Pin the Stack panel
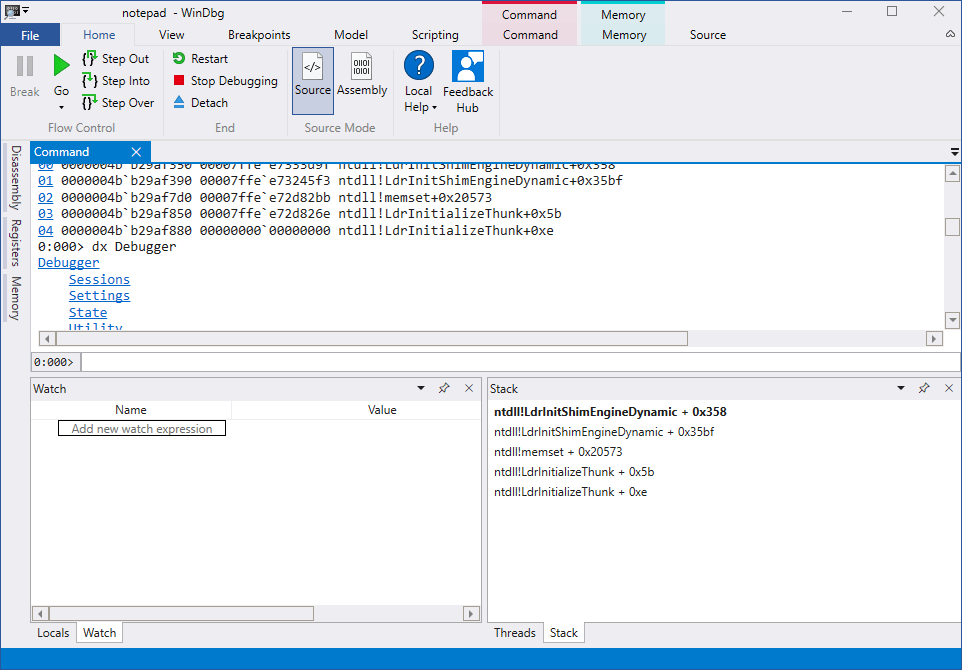Image resolution: width=962 pixels, height=670 pixels. (924, 388)
